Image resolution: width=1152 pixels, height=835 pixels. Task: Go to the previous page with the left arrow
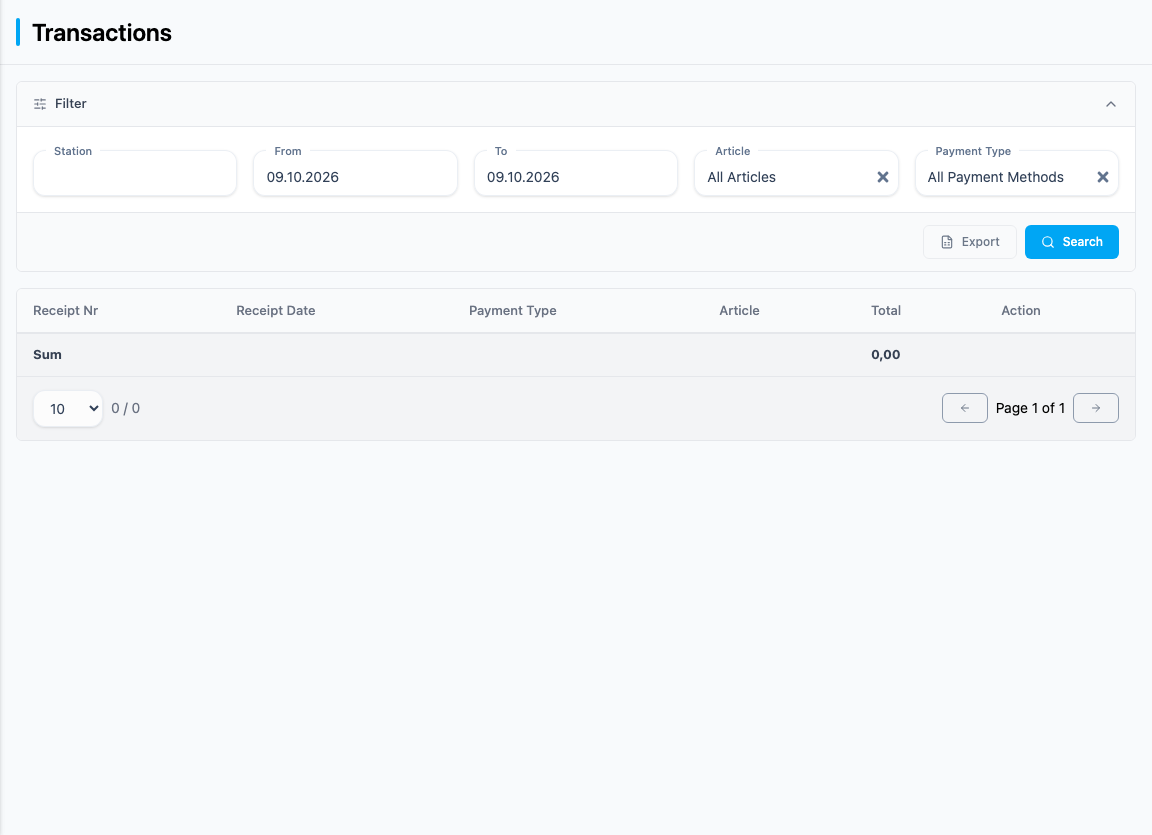tap(965, 408)
